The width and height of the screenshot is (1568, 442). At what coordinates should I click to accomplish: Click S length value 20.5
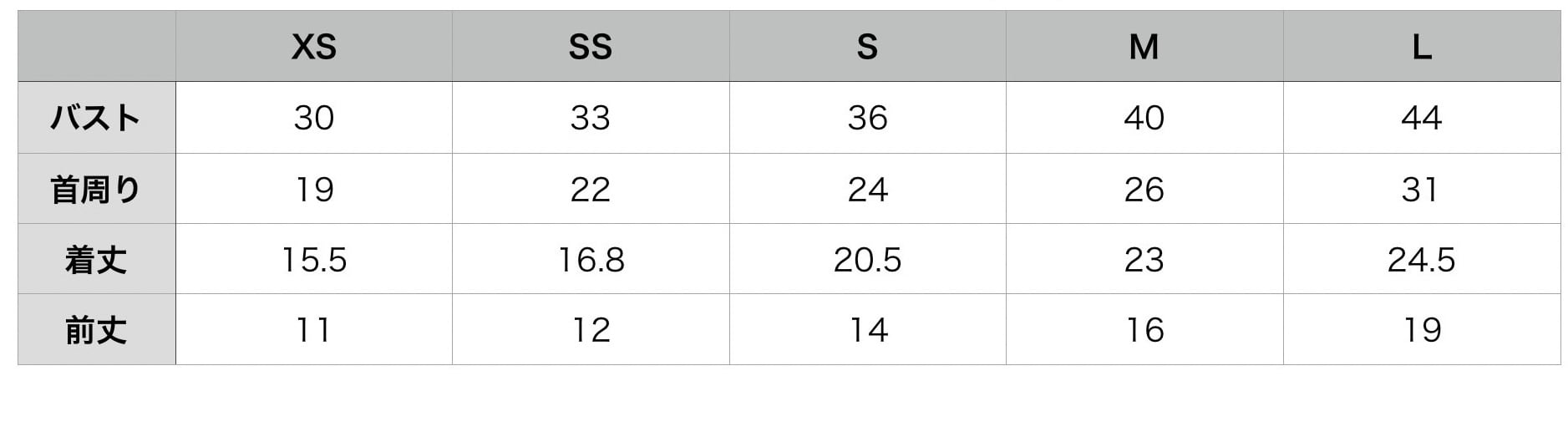(867, 259)
